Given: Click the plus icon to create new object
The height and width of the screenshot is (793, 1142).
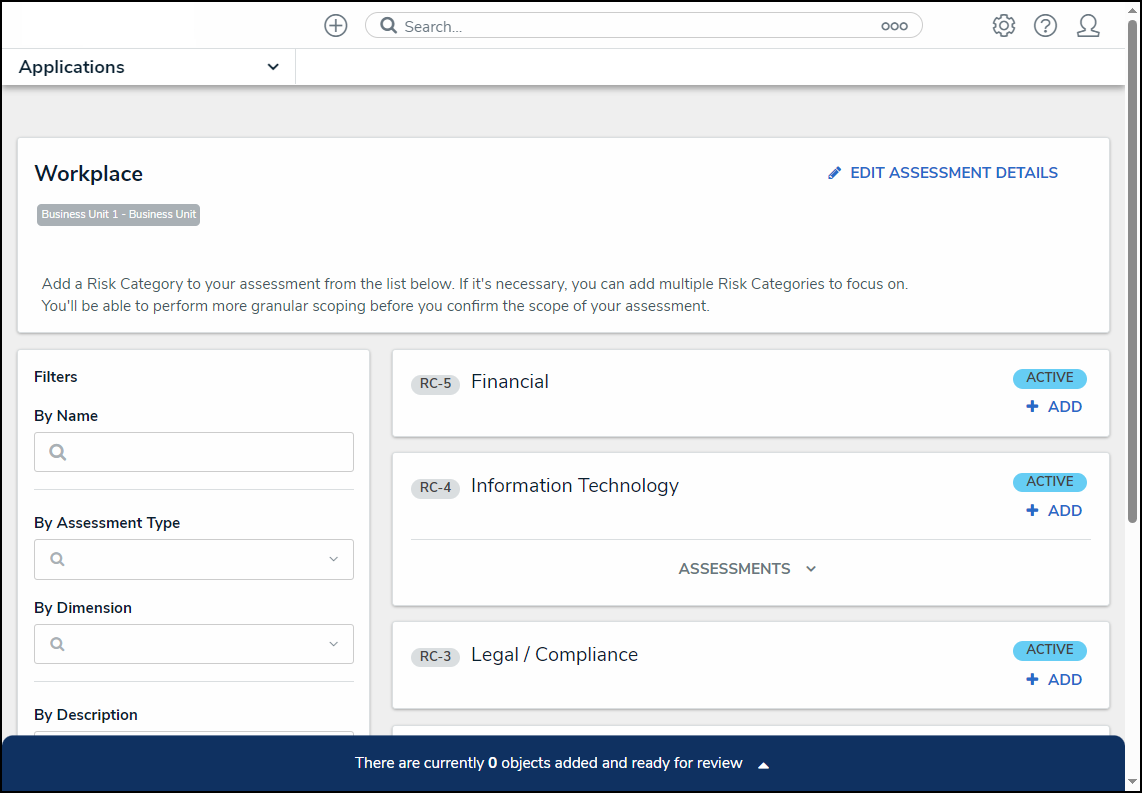Looking at the screenshot, I should coord(336,26).
